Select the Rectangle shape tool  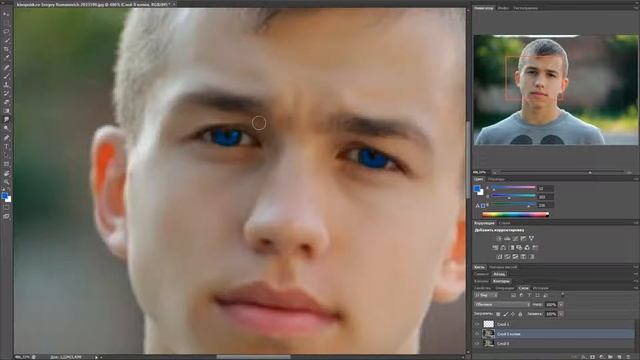click(x=6, y=164)
